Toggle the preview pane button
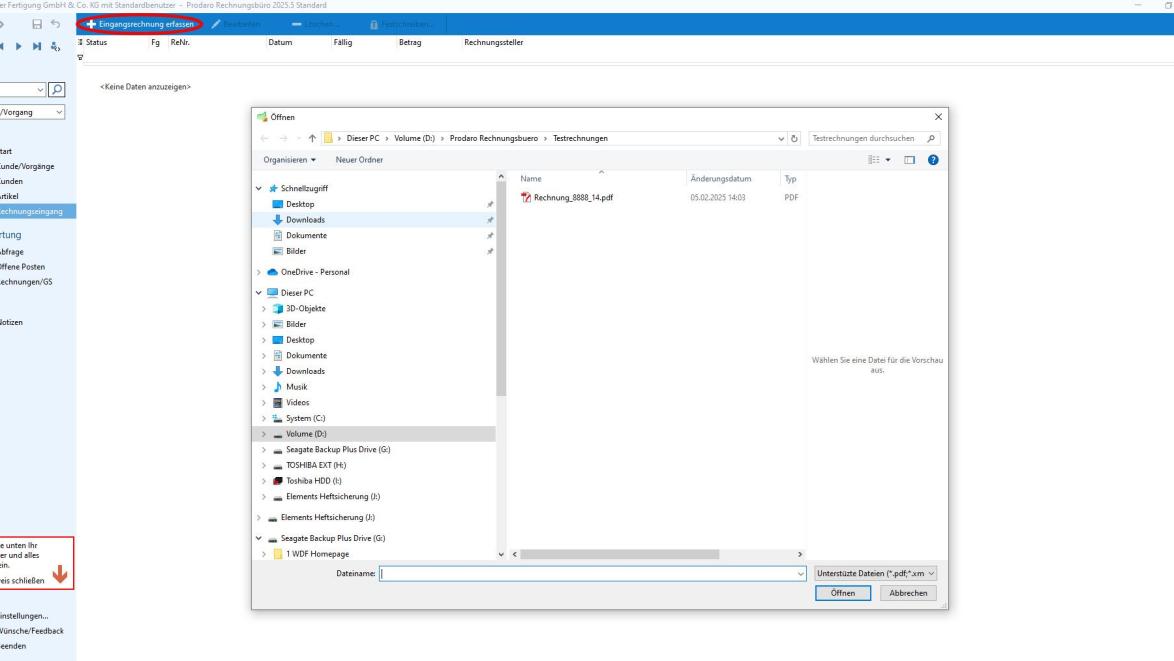This screenshot has height=661, width=1174. (910, 159)
